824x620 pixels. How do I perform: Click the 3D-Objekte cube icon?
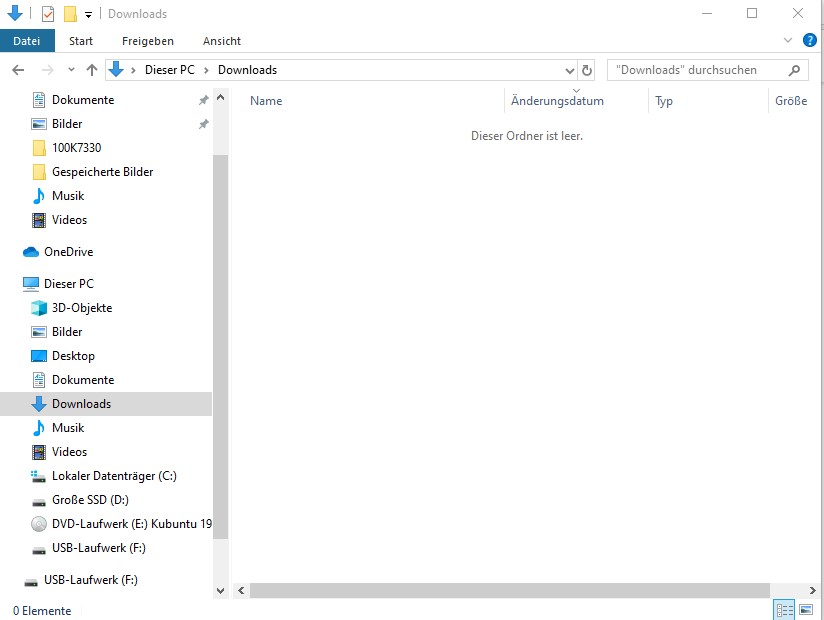coord(39,308)
